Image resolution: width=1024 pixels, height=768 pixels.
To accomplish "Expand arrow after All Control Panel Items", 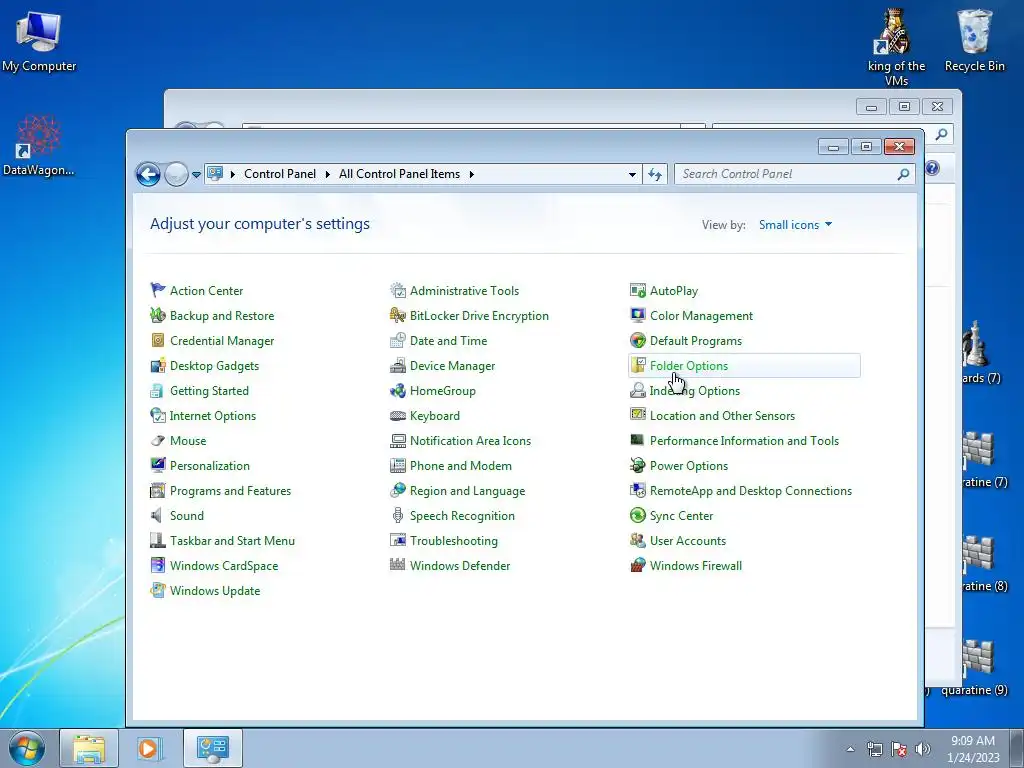I will tap(472, 174).
